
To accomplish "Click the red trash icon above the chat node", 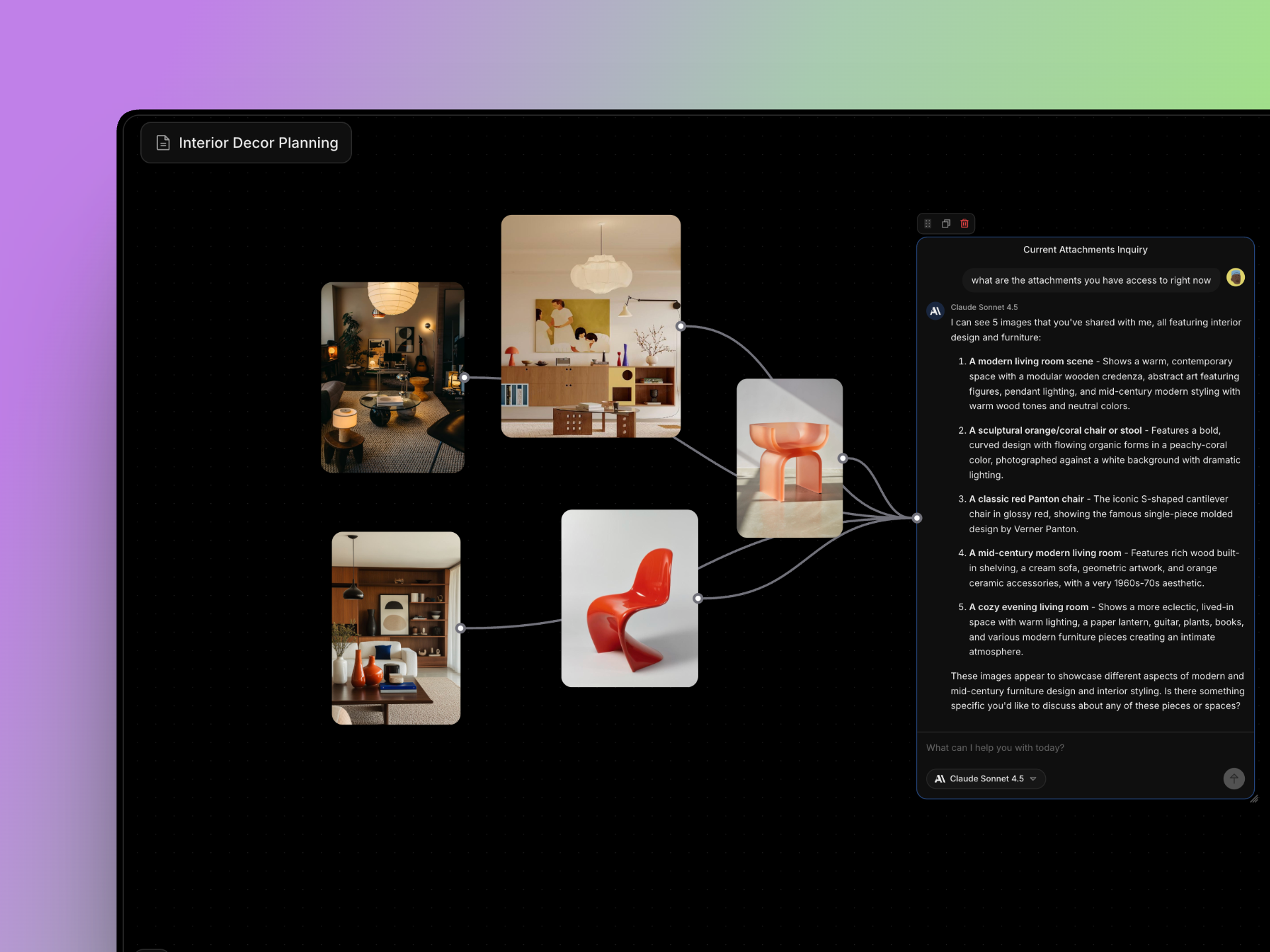I will [x=964, y=223].
